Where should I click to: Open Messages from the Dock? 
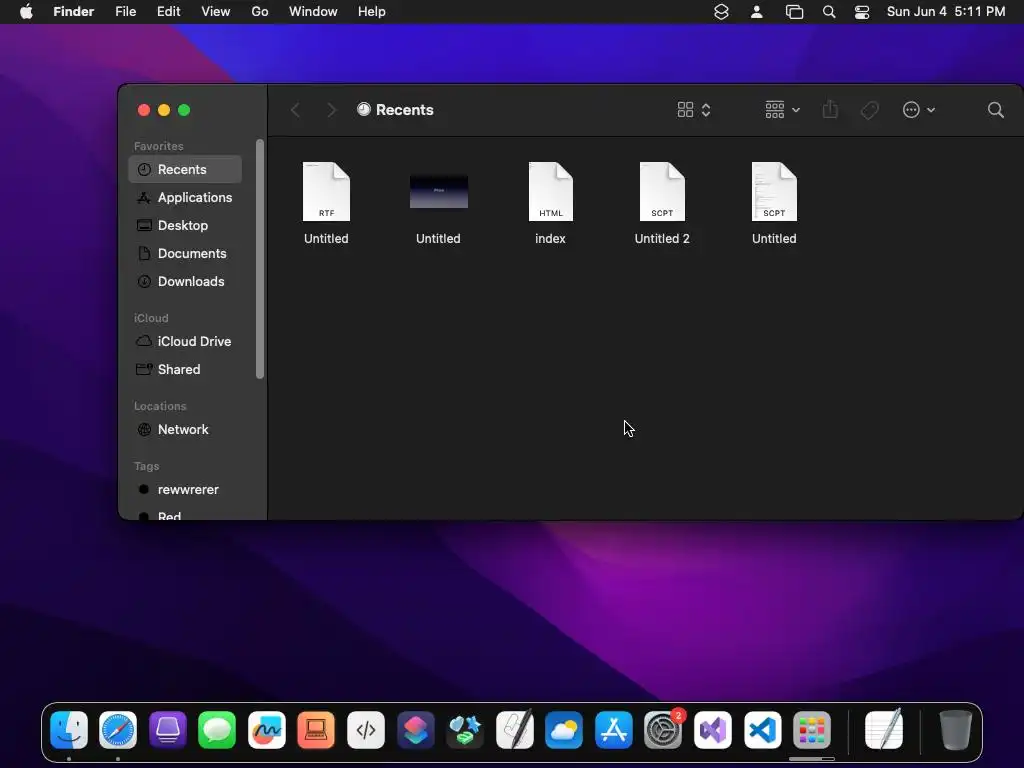(217, 730)
